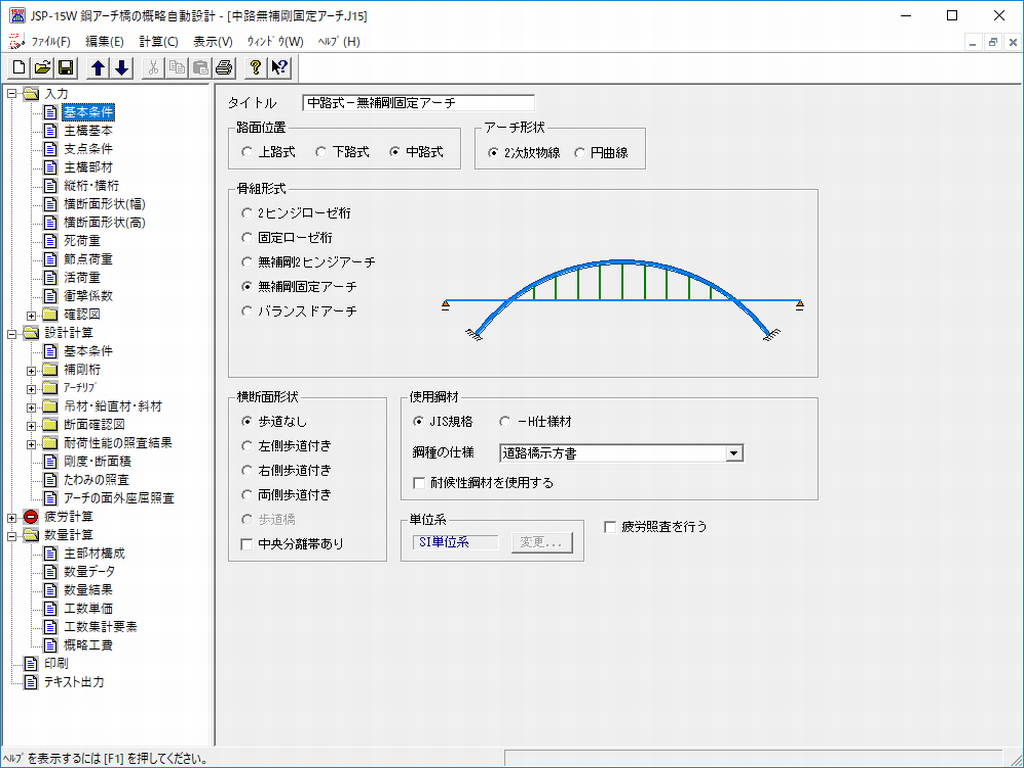Click the blue up arrow toolbar icon
Screen dimensions: 1024x768
(x=98, y=68)
